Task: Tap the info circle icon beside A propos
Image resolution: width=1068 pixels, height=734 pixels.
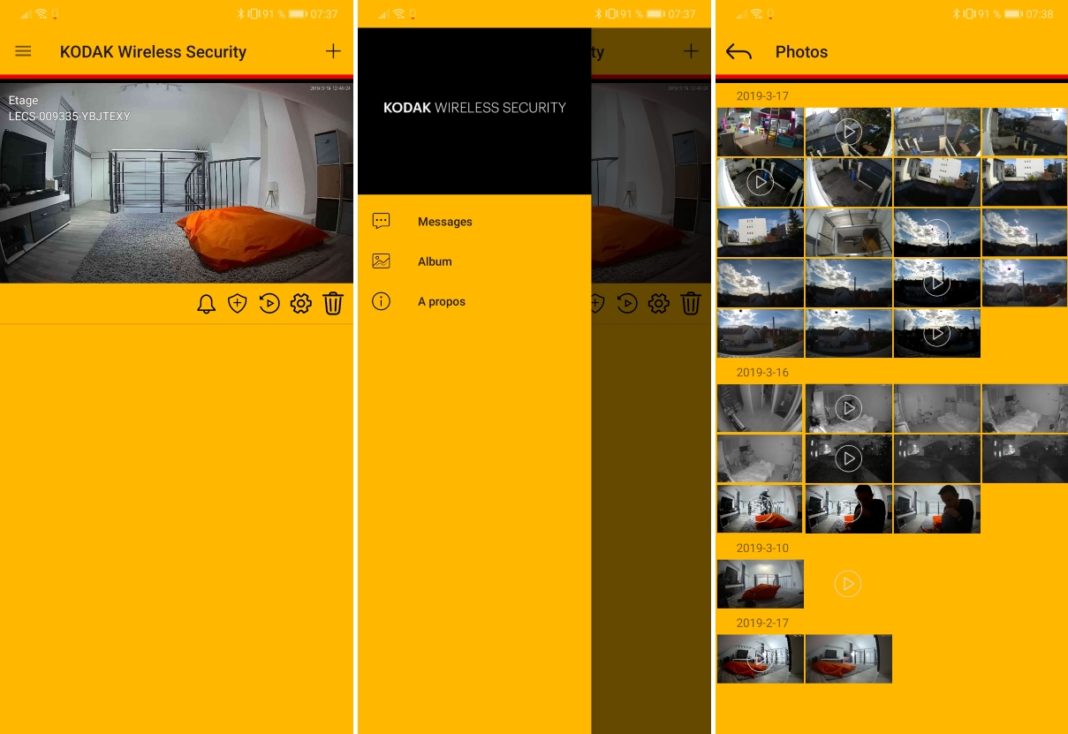Action: (381, 301)
